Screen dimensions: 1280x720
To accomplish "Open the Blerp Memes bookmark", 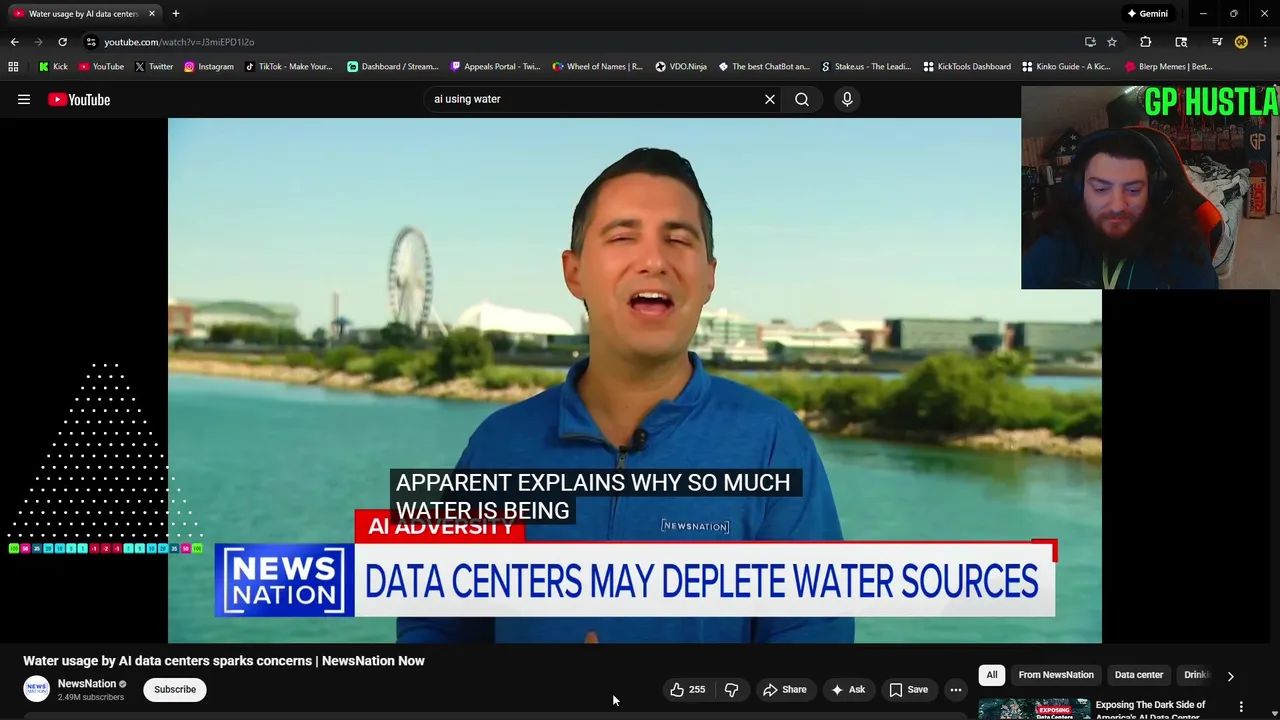I will tap(1169, 67).
